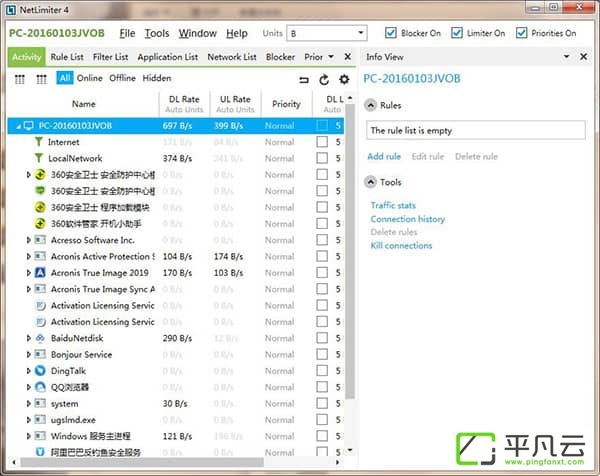The height and width of the screenshot is (476, 600).
Task: Collapse the Tools section in Info View
Action: (x=370, y=182)
